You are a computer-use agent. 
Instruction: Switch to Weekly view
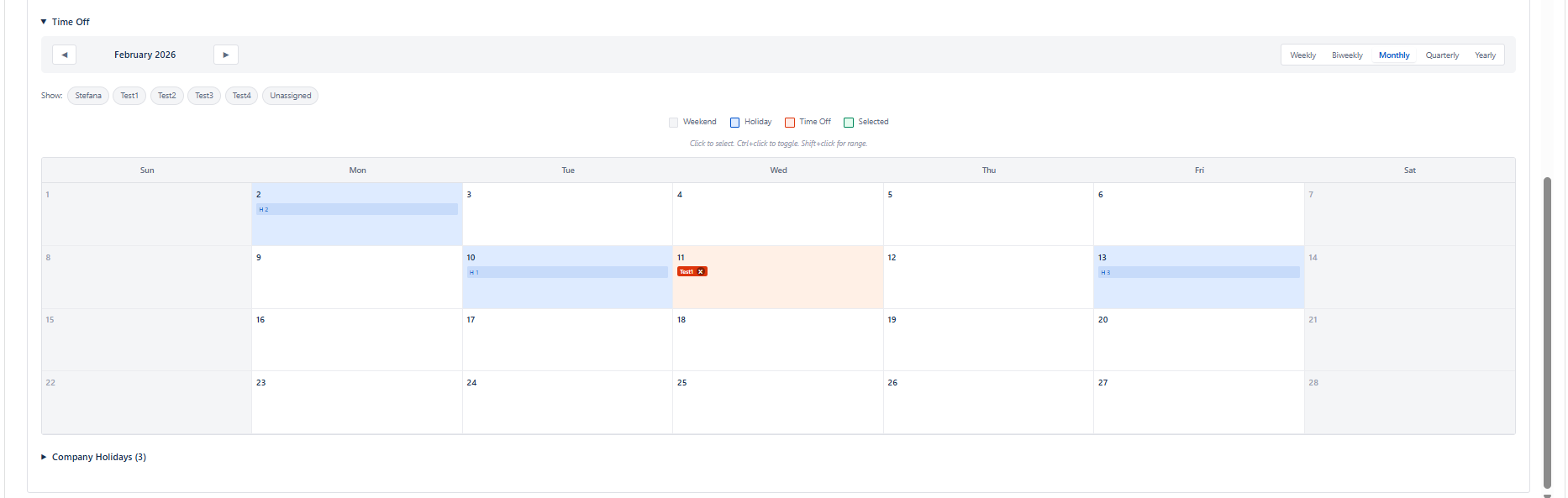[x=1302, y=55]
